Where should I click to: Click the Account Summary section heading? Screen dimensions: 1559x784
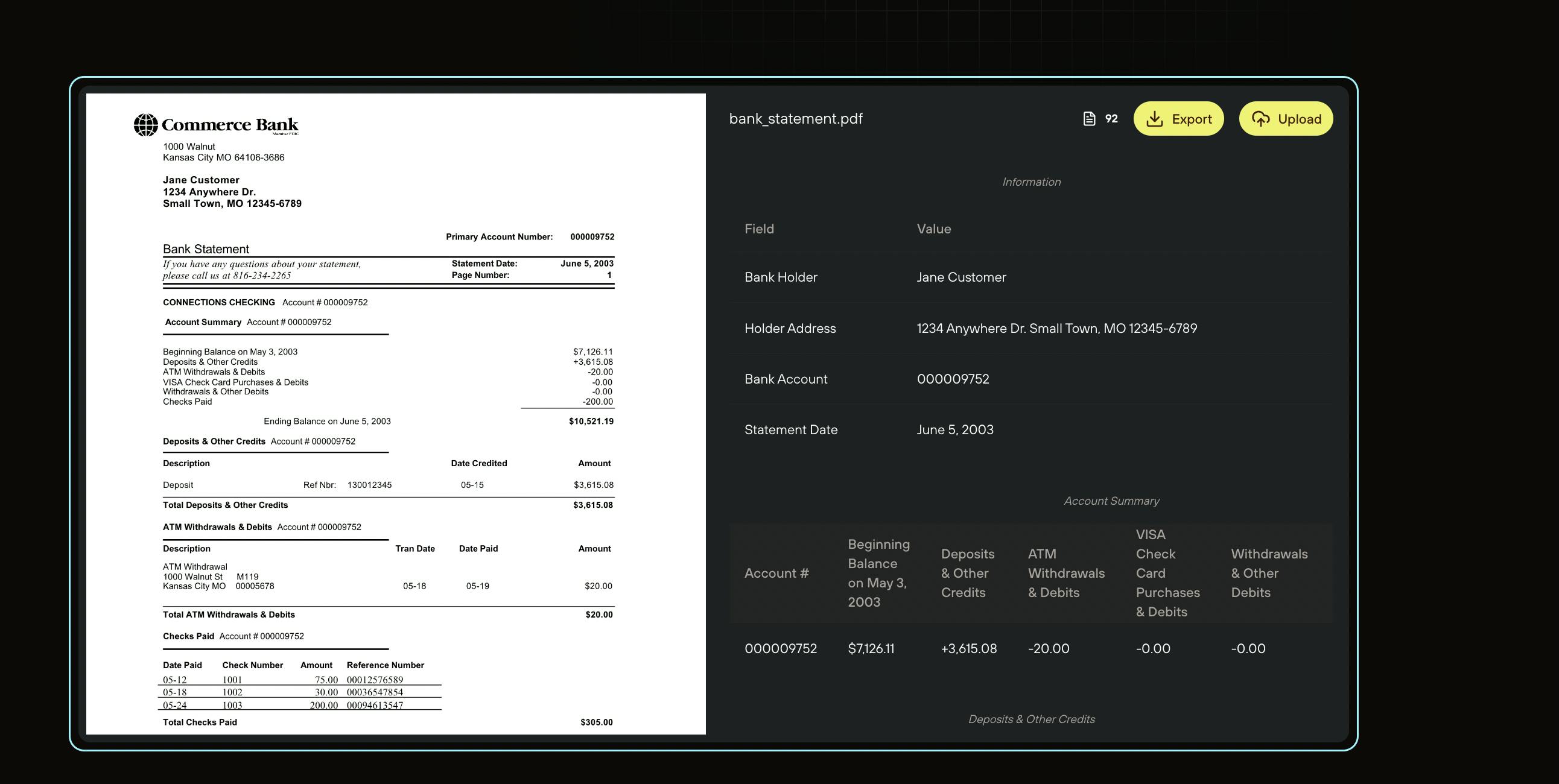pos(1111,501)
